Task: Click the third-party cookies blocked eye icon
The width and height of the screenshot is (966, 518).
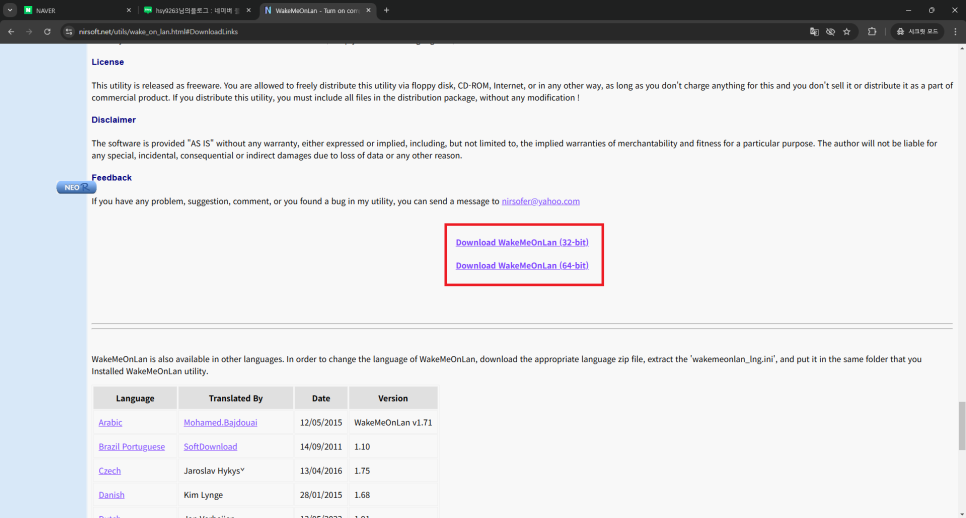Action: coord(830,31)
